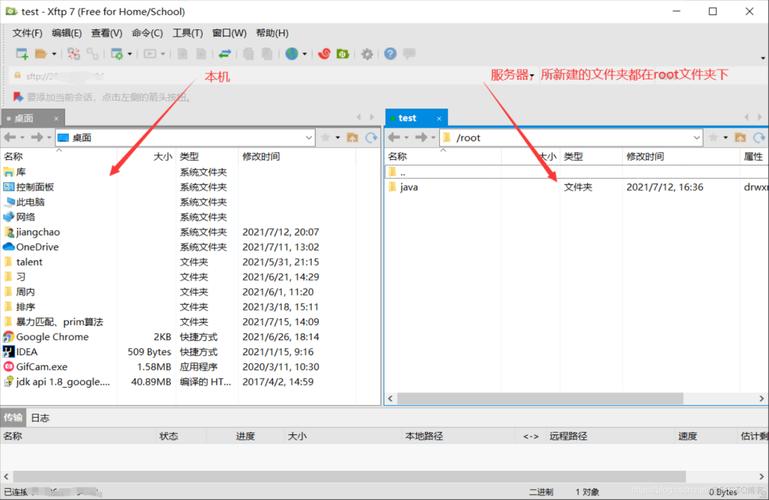769x500 pixels.
Task: Click local pane favorites star icon
Action: [325, 137]
